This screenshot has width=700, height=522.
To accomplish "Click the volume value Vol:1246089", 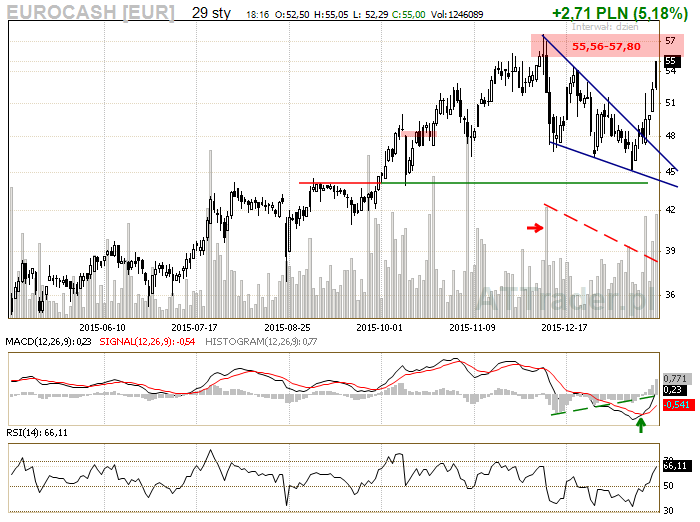I will coord(457,15).
